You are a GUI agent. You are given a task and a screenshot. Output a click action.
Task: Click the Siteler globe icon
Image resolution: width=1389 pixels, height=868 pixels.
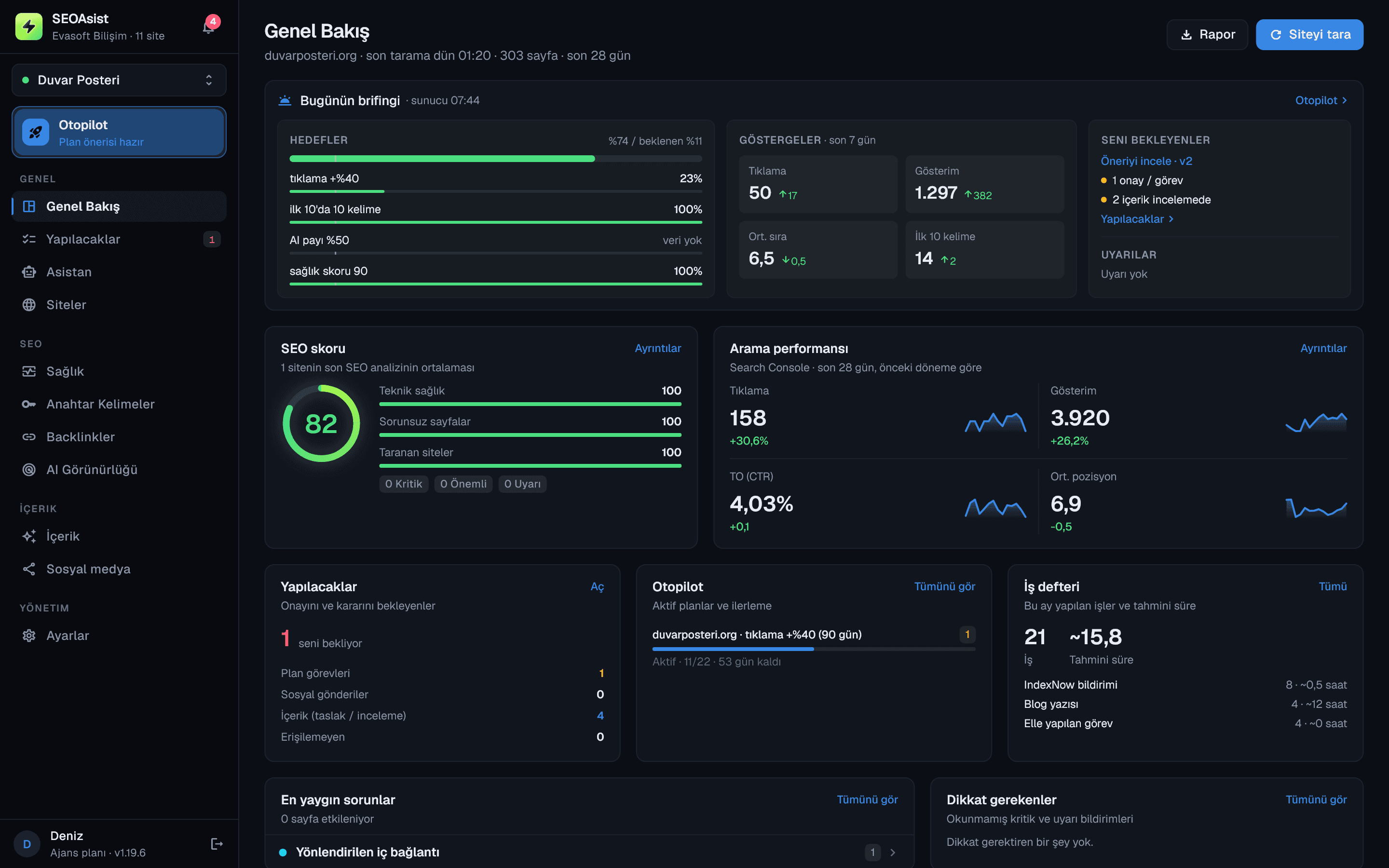(x=29, y=304)
